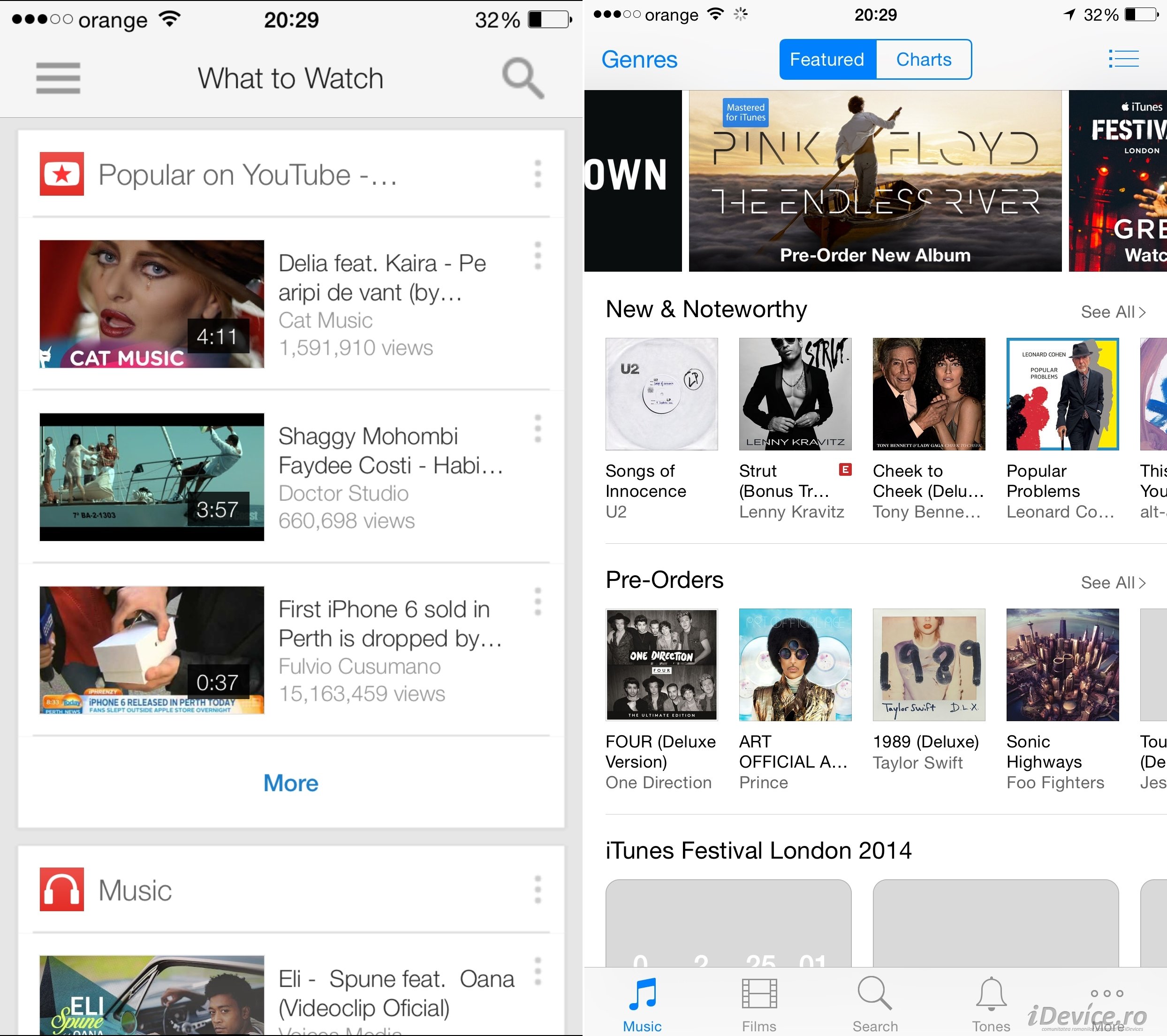Tap the red Music headphones icon
Screen dimensions: 1167x1036
pos(61,889)
